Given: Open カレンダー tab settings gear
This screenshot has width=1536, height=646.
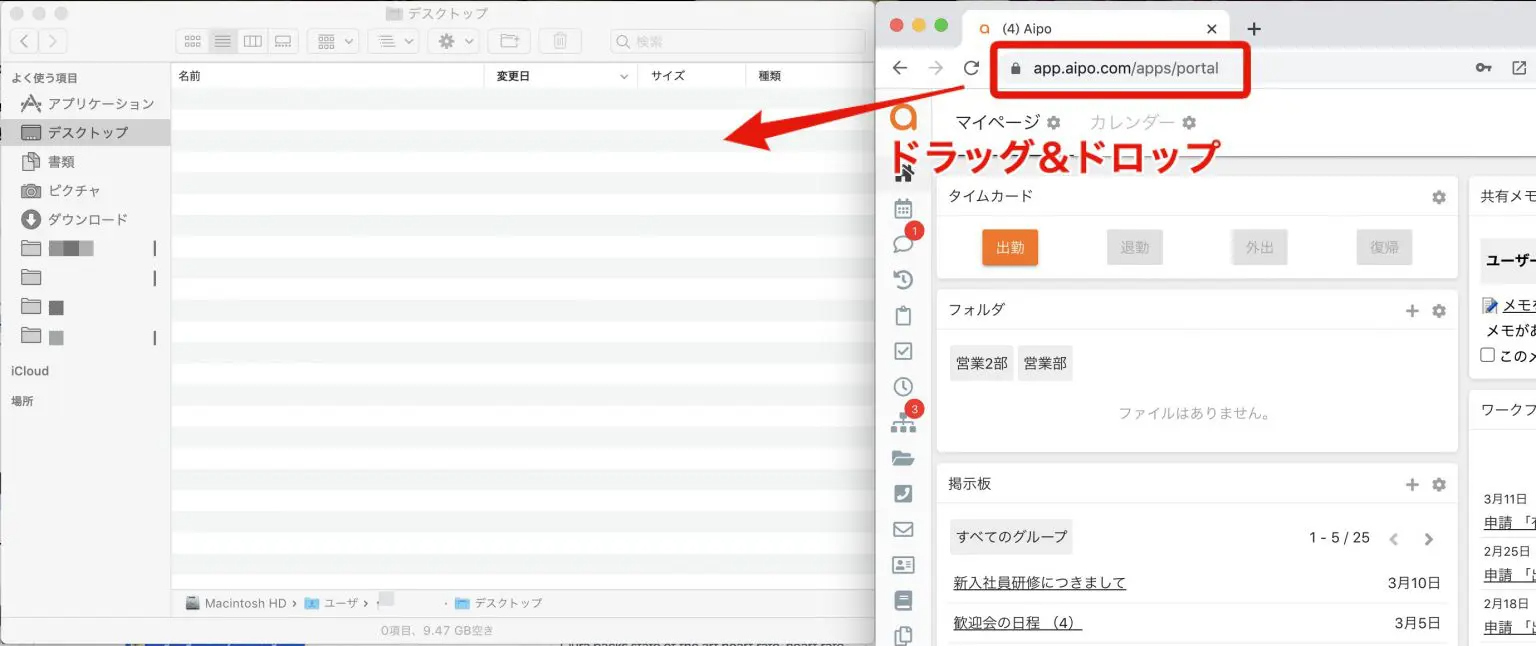Looking at the screenshot, I should coord(1188,123).
